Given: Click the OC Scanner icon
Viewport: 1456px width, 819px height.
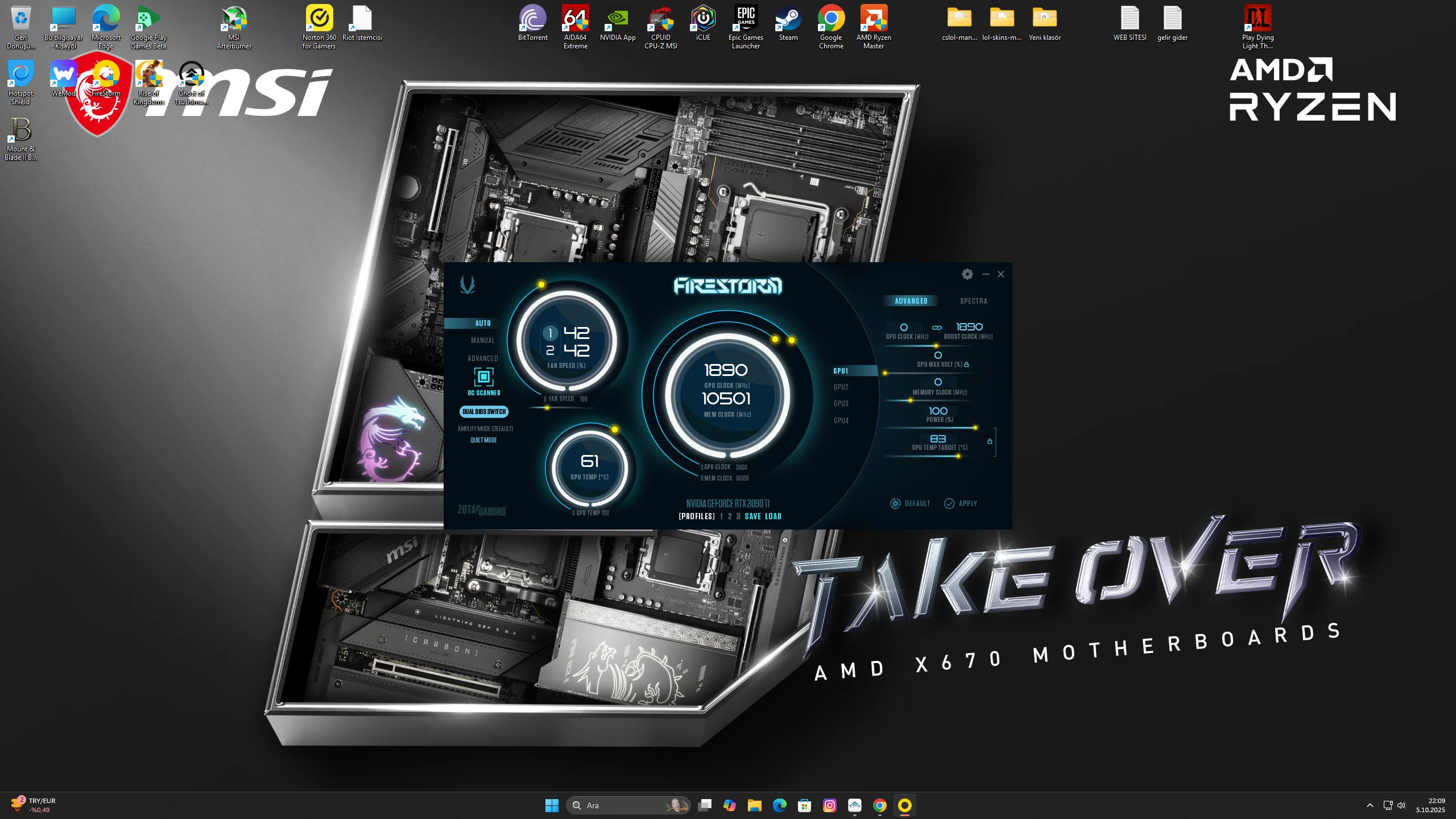Looking at the screenshot, I should [x=483, y=377].
